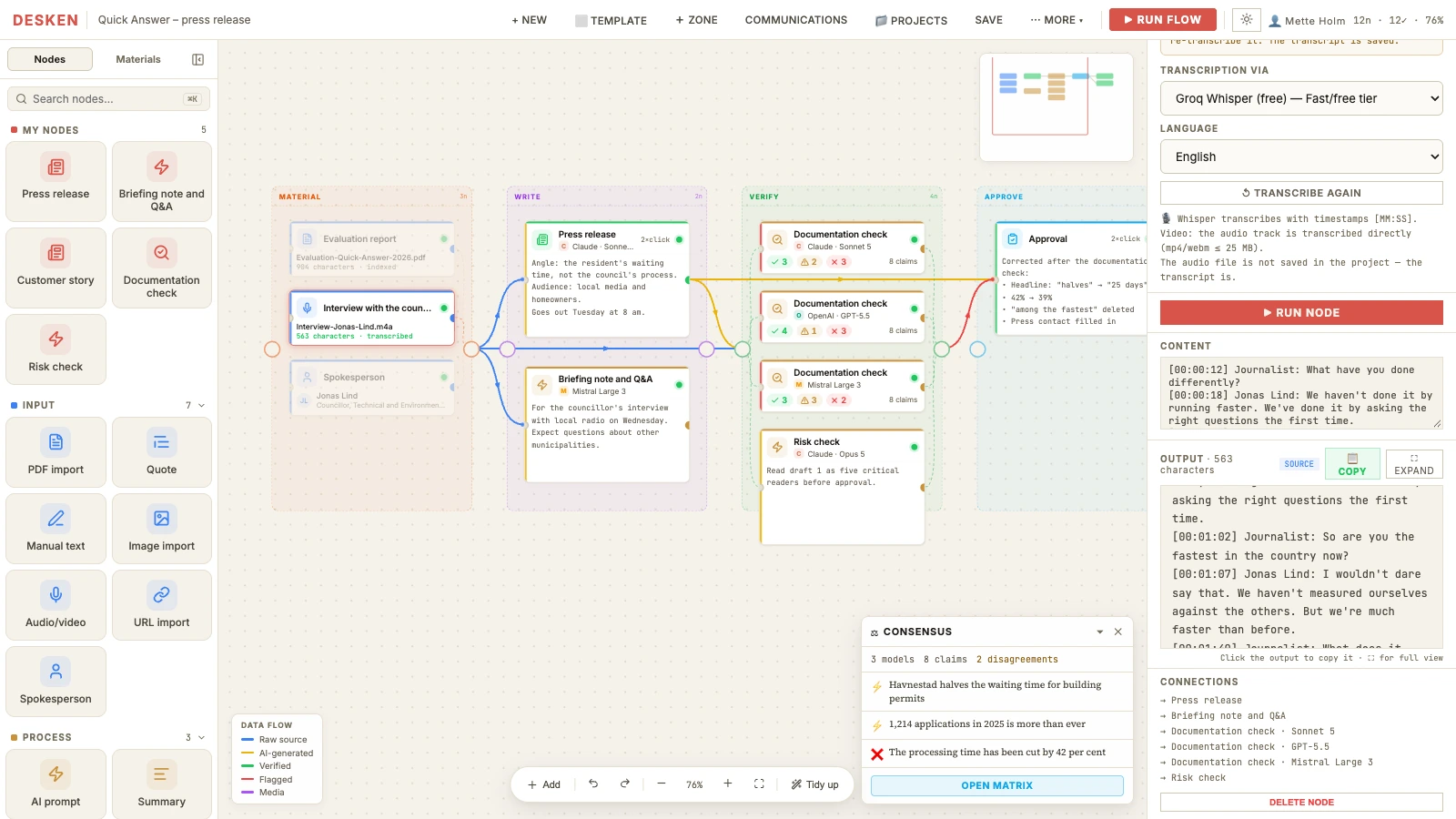Open the PROJECTS menu
The image size is (1456, 819).
[911, 20]
